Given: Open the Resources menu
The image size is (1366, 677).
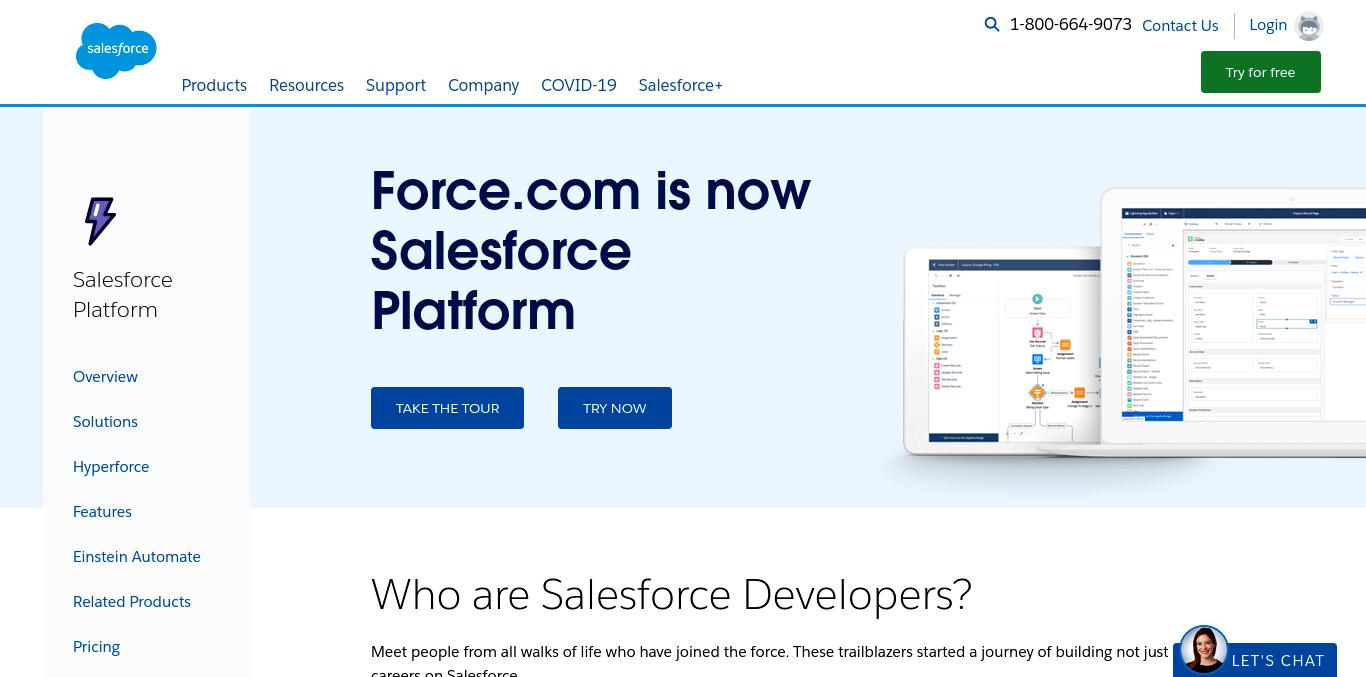Looking at the screenshot, I should click(306, 85).
